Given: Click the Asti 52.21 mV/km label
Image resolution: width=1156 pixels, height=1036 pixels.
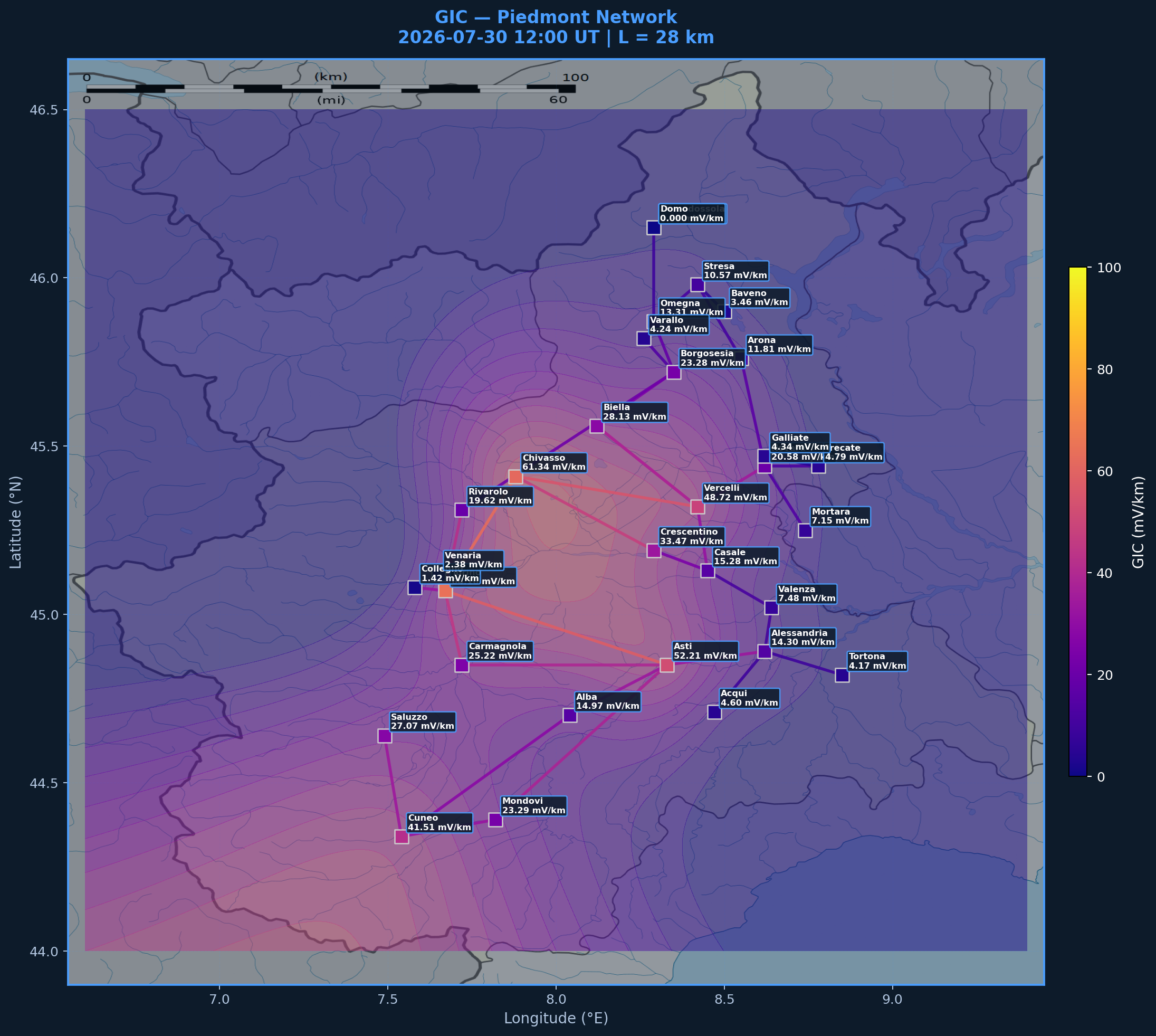Looking at the screenshot, I should [x=705, y=651].
